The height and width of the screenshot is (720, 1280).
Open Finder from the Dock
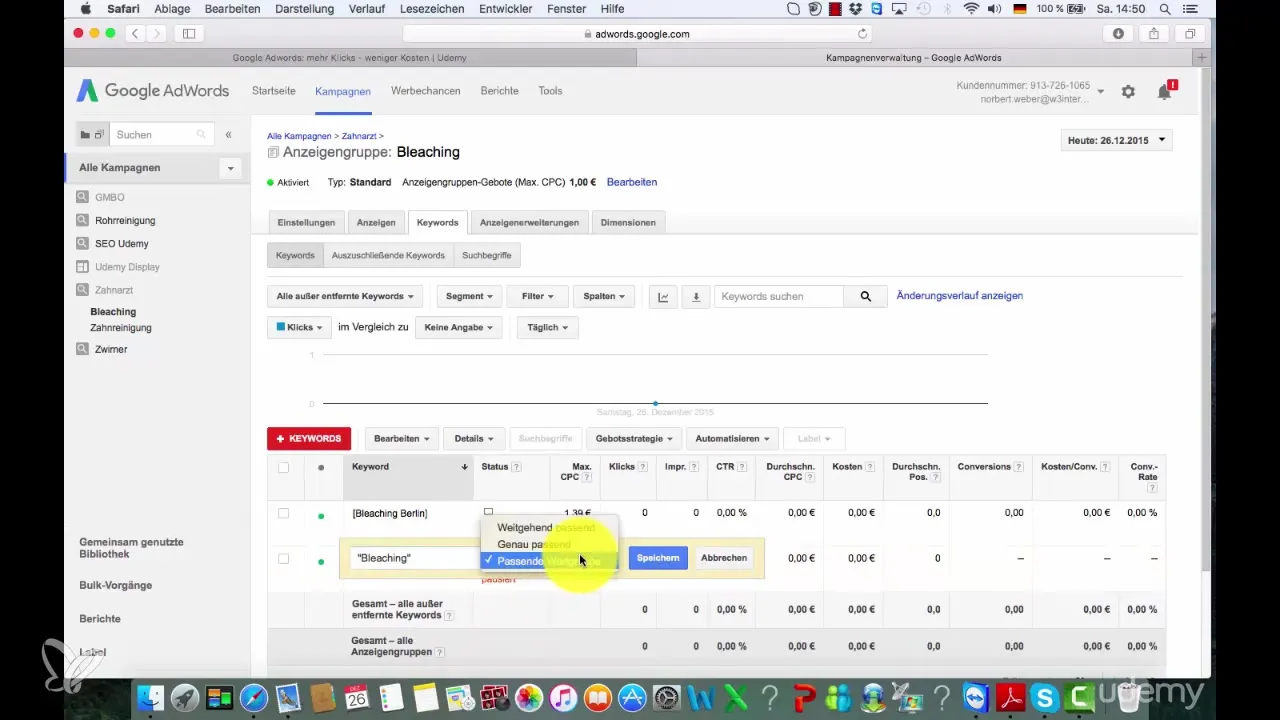[x=150, y=697]
